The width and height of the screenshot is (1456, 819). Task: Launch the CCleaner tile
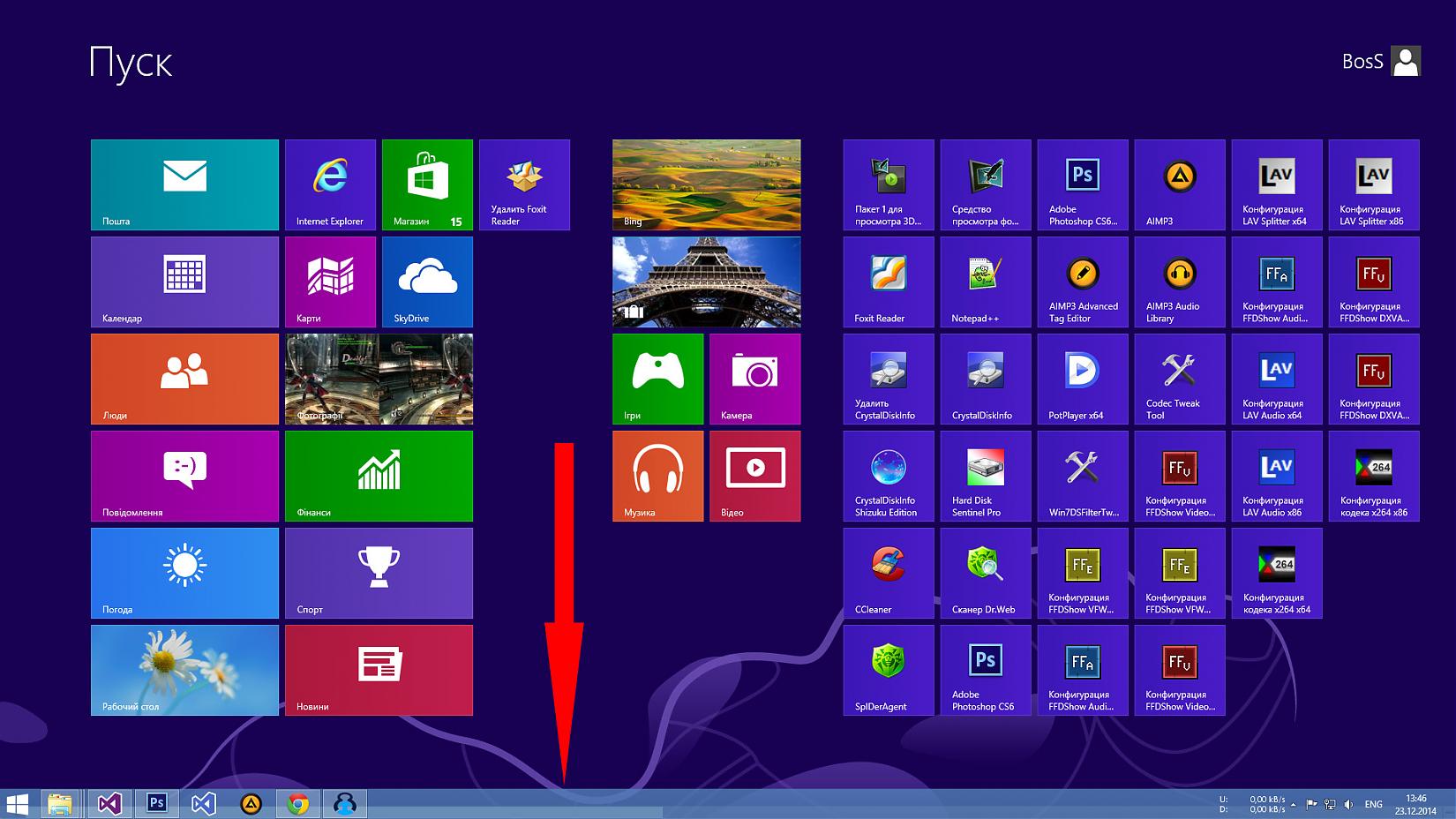point(889,573)
